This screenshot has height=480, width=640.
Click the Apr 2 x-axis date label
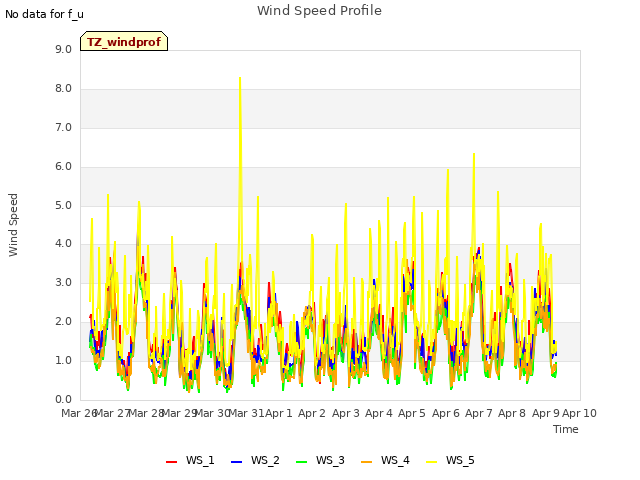click(312, 413)
